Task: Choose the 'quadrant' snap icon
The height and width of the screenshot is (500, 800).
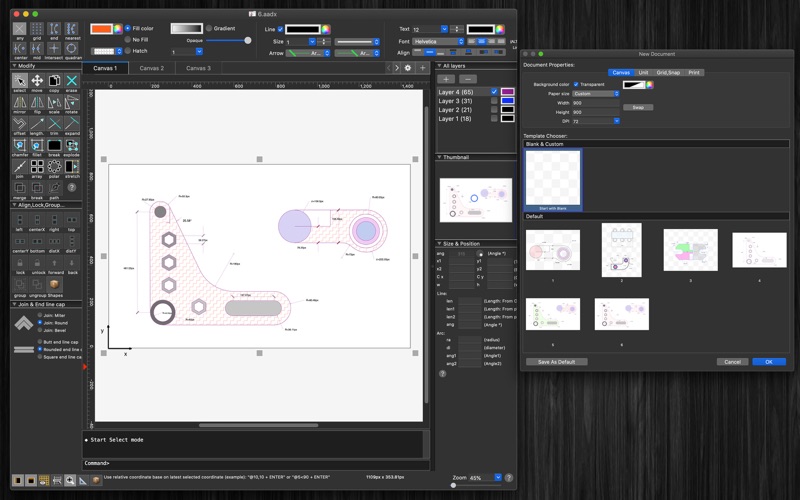Action: 71,48
